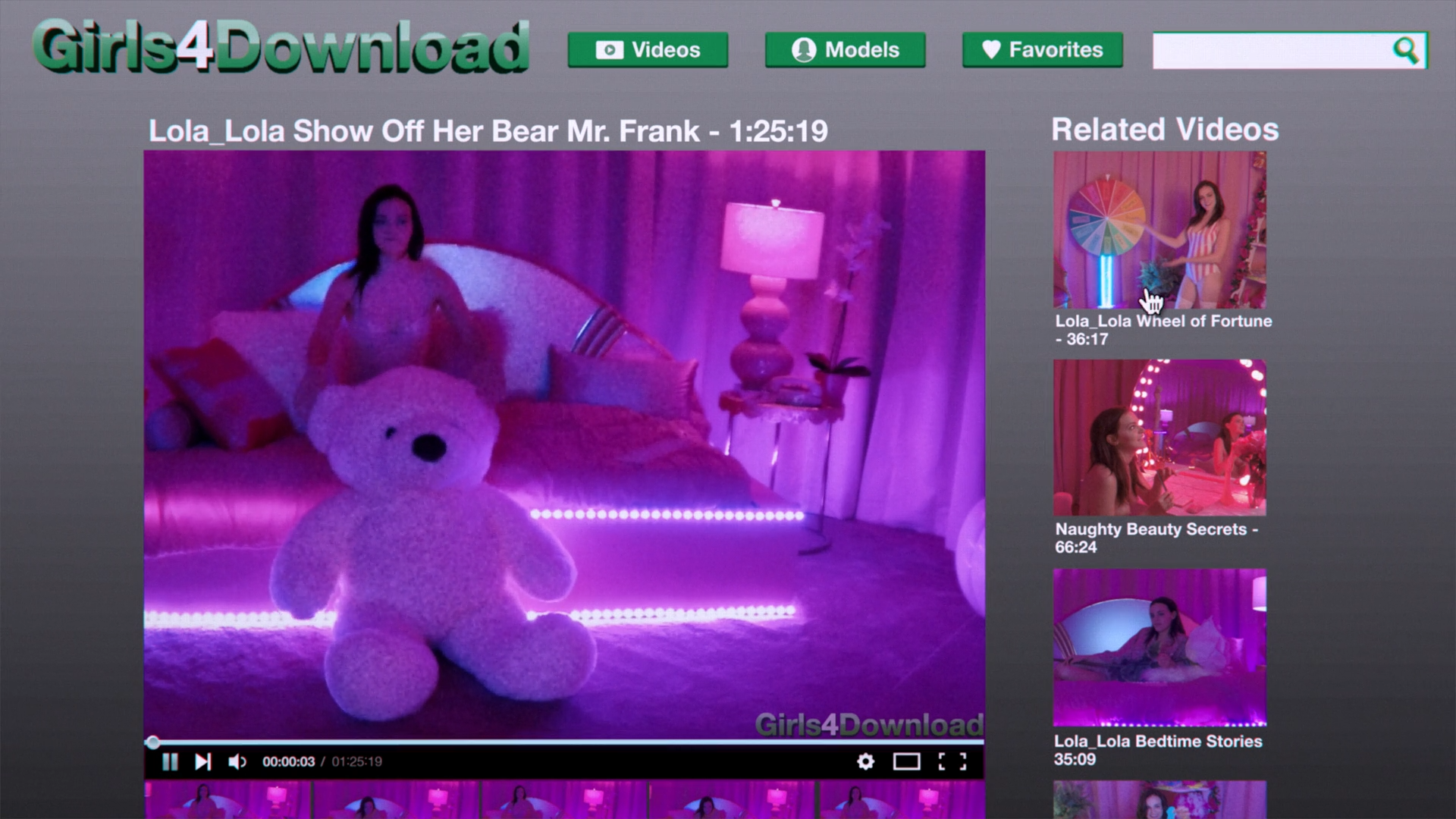Click the 00:00:03 elapsed time display

pos(288,761)
